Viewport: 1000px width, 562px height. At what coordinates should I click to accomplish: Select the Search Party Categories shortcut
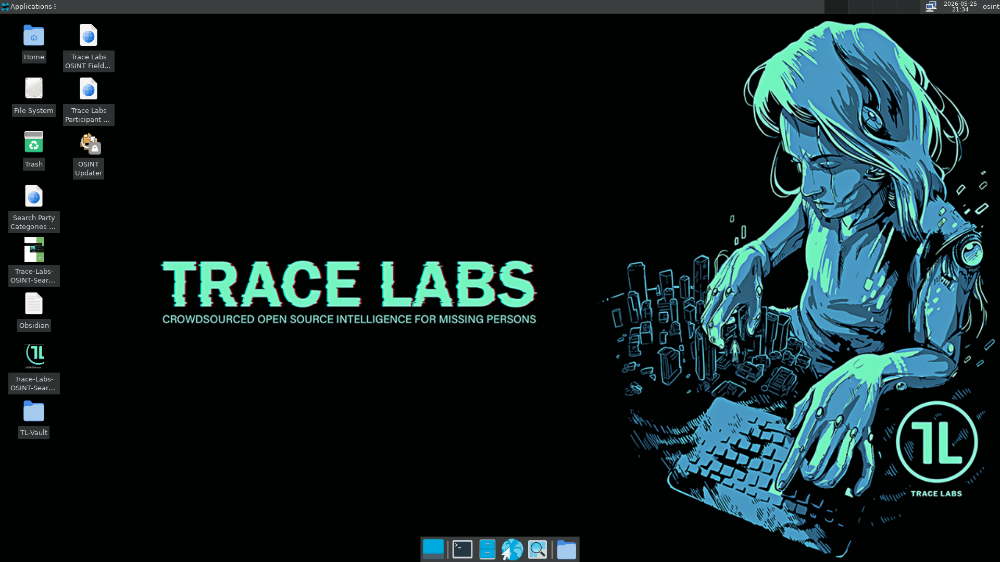point(34,196)
